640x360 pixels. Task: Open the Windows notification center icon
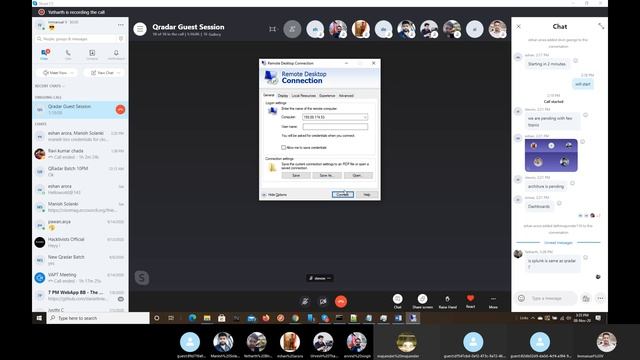click(598, 318)
